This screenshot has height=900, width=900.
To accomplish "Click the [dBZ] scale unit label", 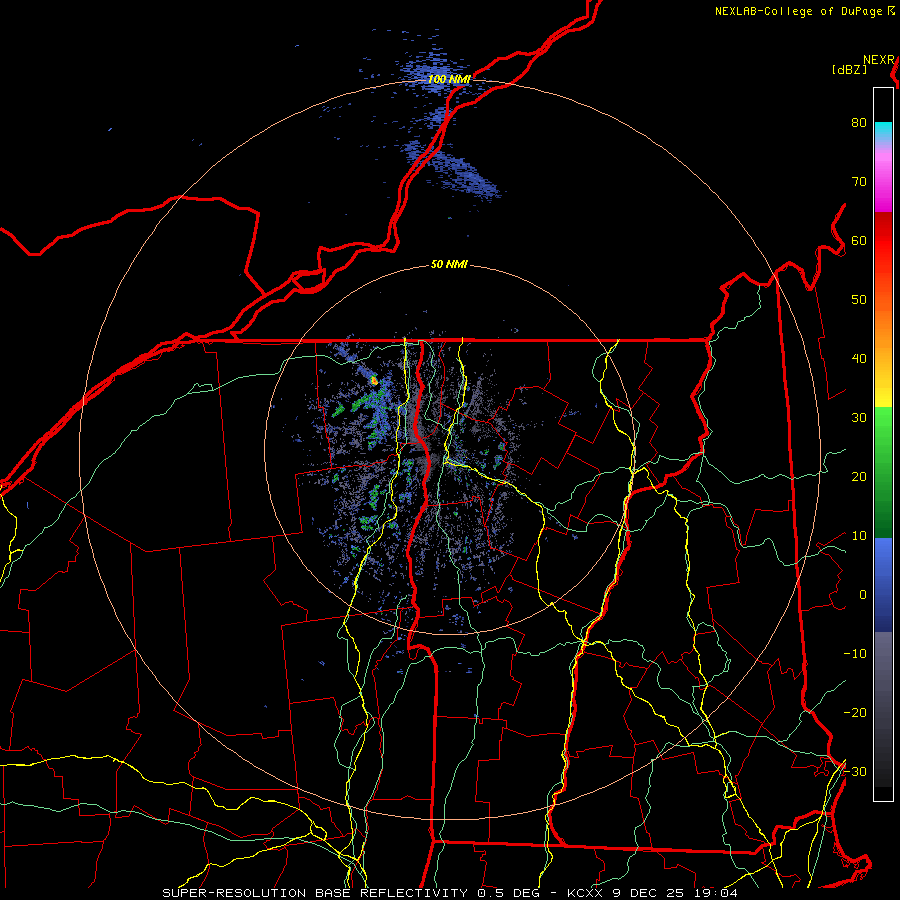I will coord(849,69).
